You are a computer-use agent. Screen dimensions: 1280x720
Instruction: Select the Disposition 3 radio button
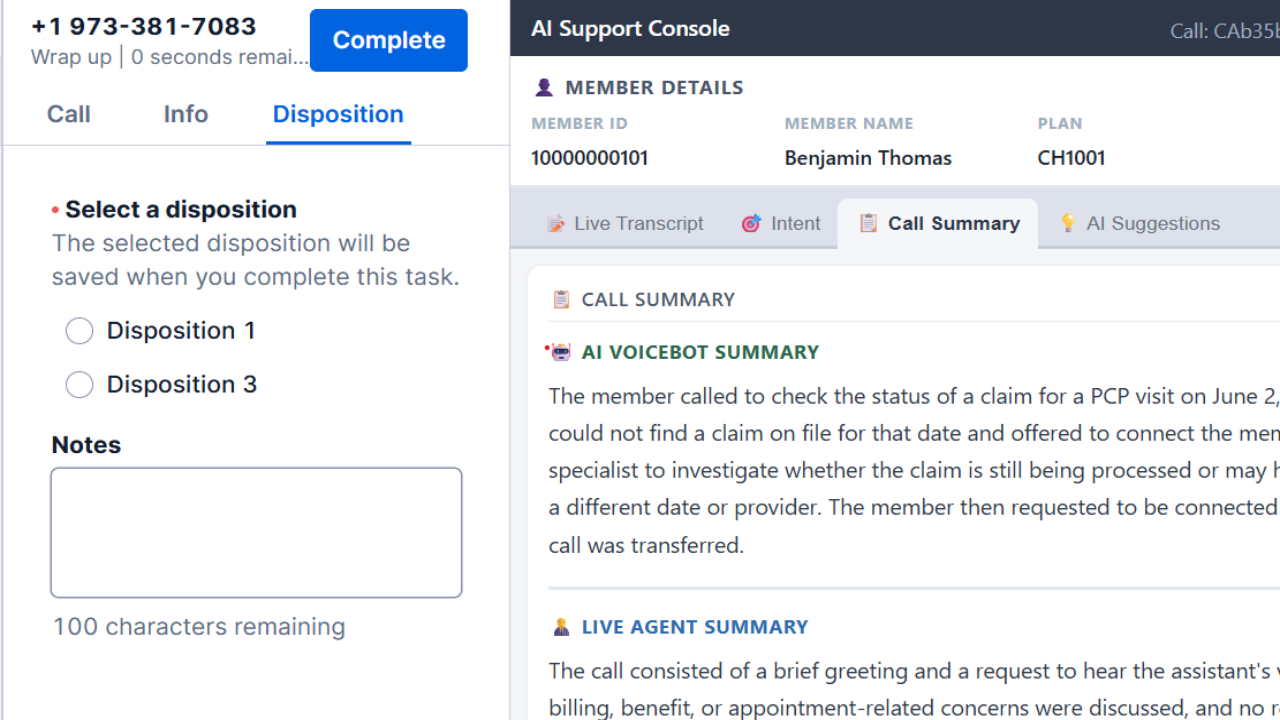pyautogui.click(x=79, y=385)
